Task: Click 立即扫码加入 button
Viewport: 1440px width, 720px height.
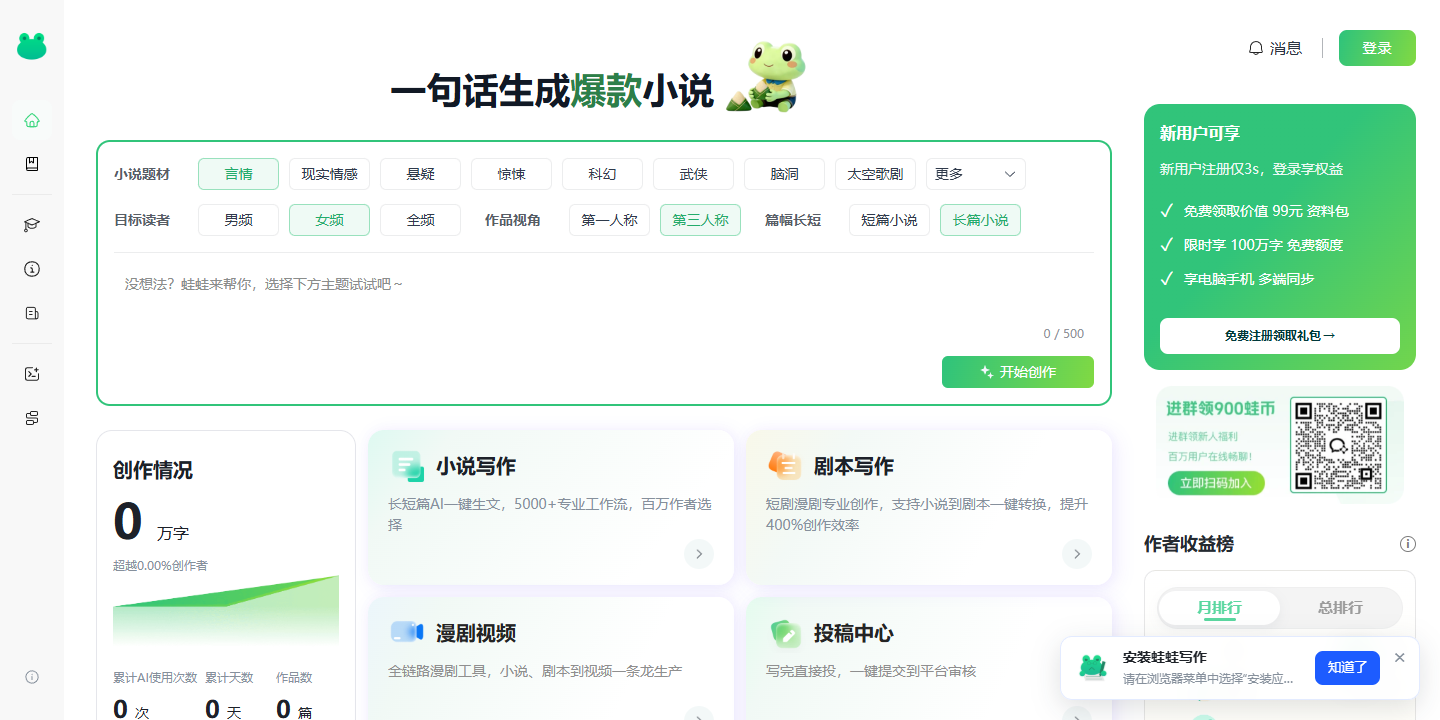Action: tap(1216, 483)
